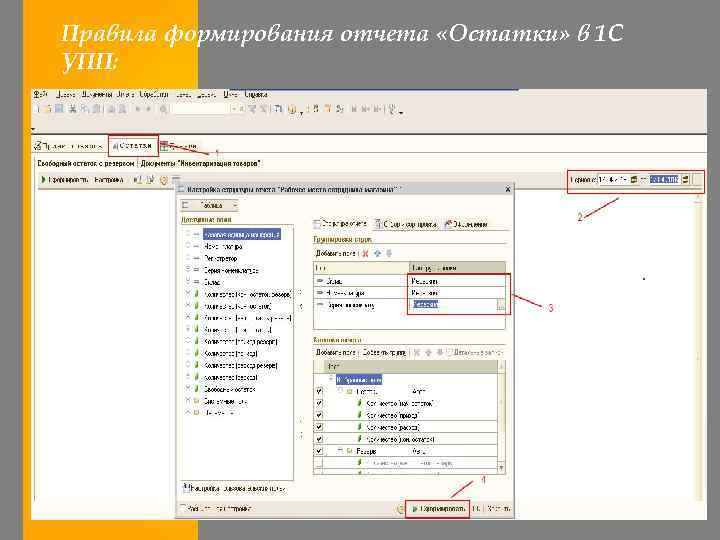Collapse Выбранные поля root node
The width and height of the screenshot is (720, 540).
(331, 379)
